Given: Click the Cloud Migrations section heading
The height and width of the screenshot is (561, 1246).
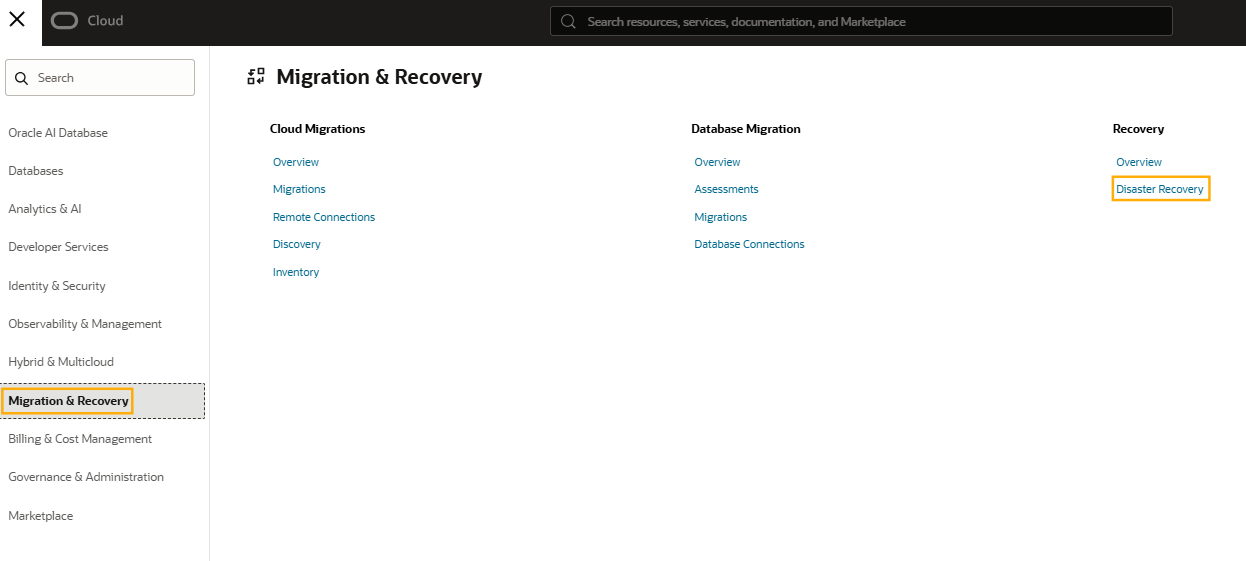Looking at the screenshot, I should pos(318,129).
